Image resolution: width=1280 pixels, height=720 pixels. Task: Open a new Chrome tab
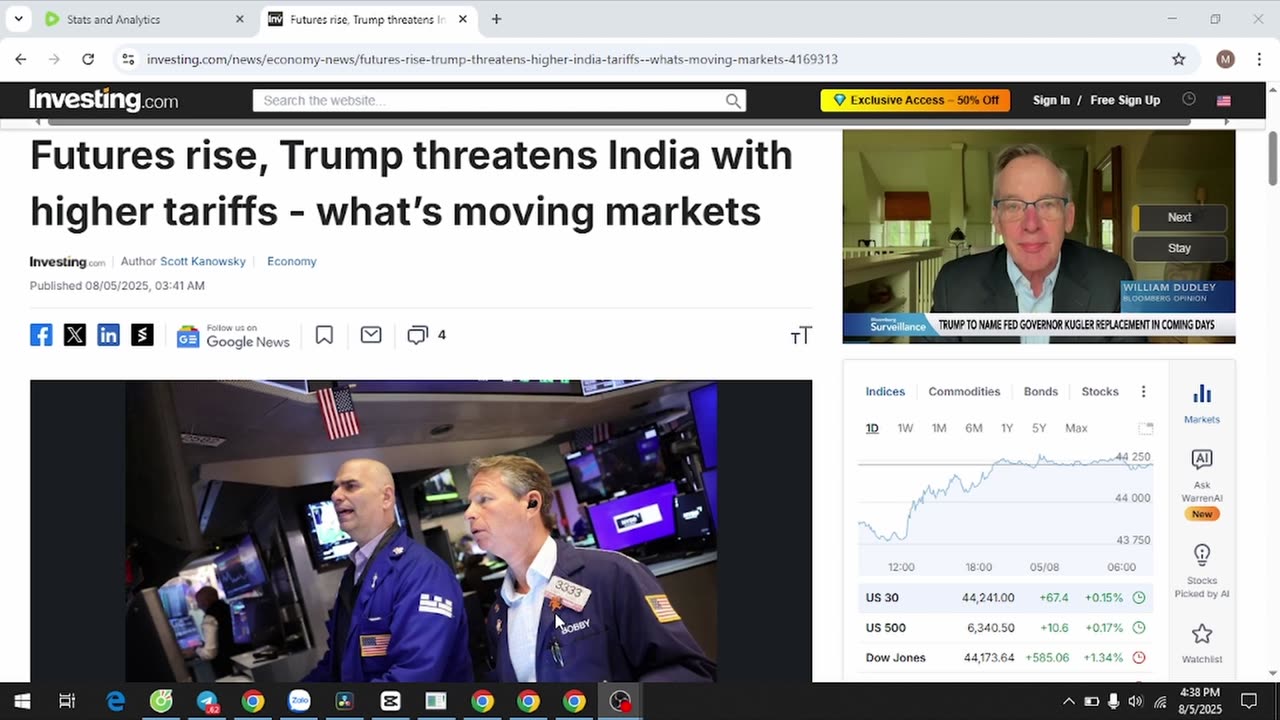pyautogui.click(x=496, y=19)
